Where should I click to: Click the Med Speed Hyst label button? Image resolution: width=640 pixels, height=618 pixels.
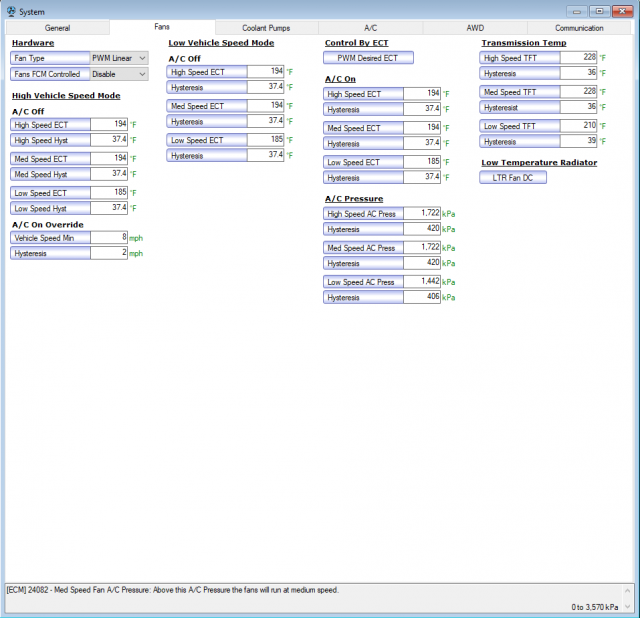[50, 174]
